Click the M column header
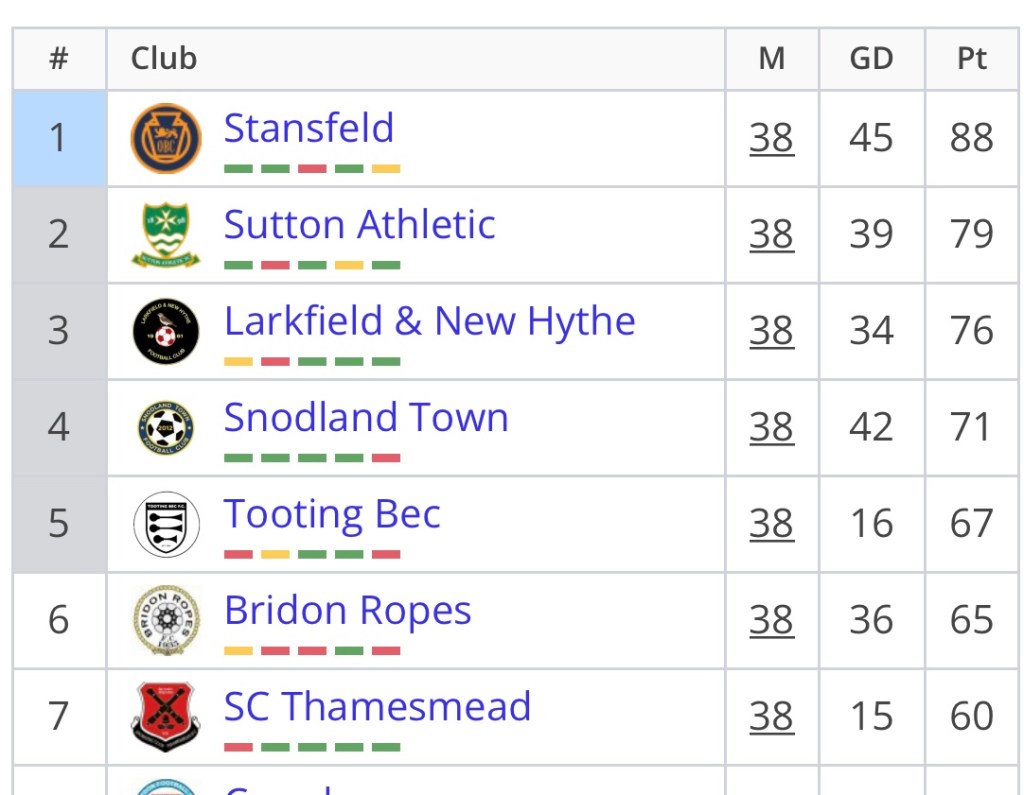The height and width of the screenshot is (795, 1024). 771,59
